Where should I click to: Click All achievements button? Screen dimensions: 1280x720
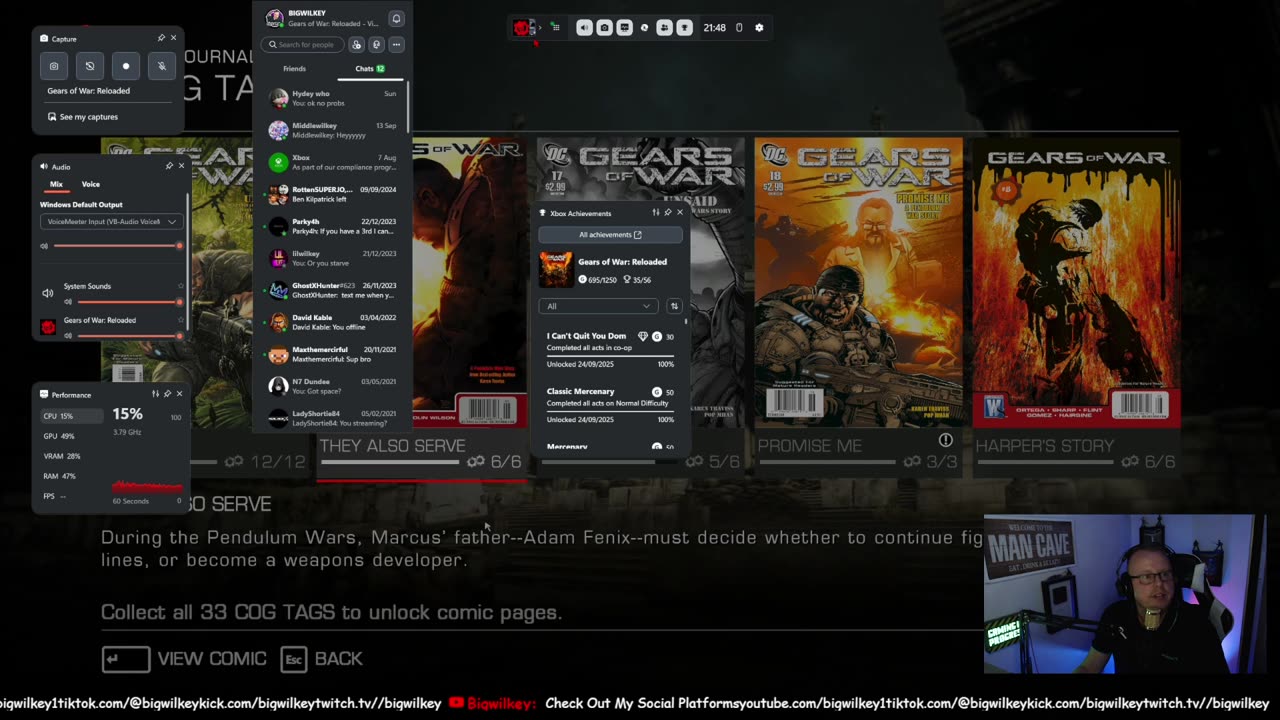[610, 235]
